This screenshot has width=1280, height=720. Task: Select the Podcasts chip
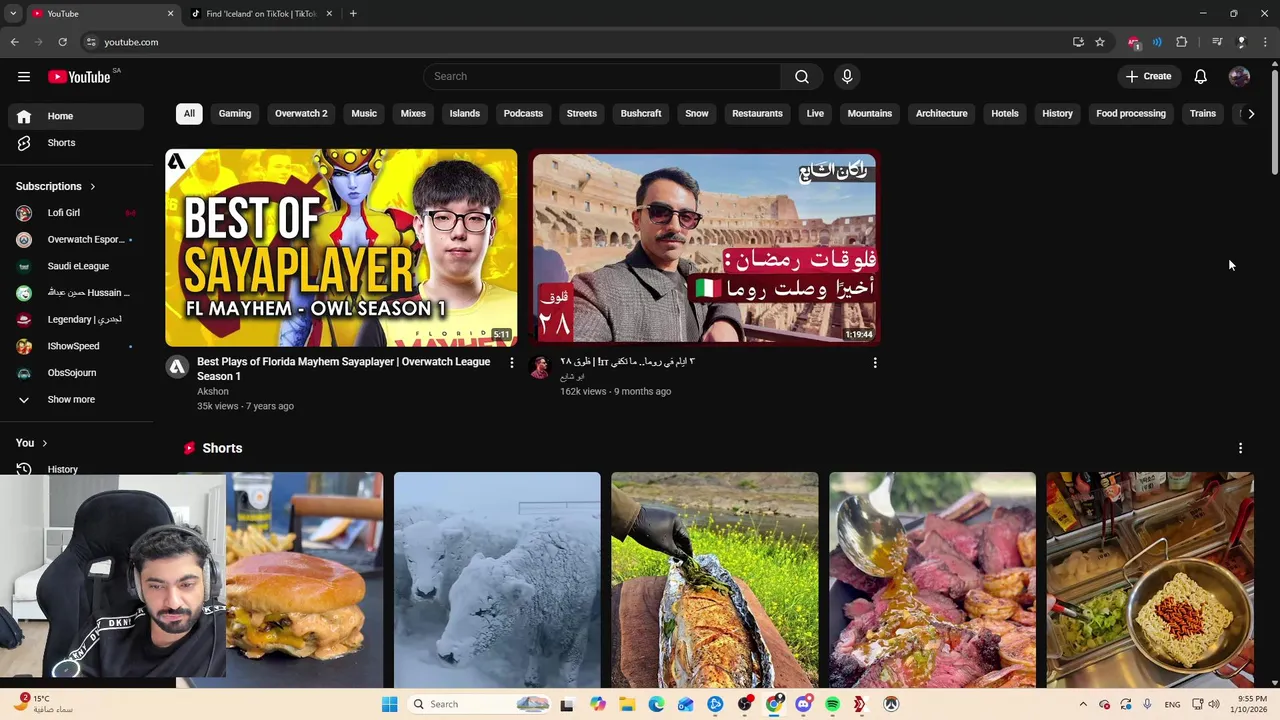523,113
